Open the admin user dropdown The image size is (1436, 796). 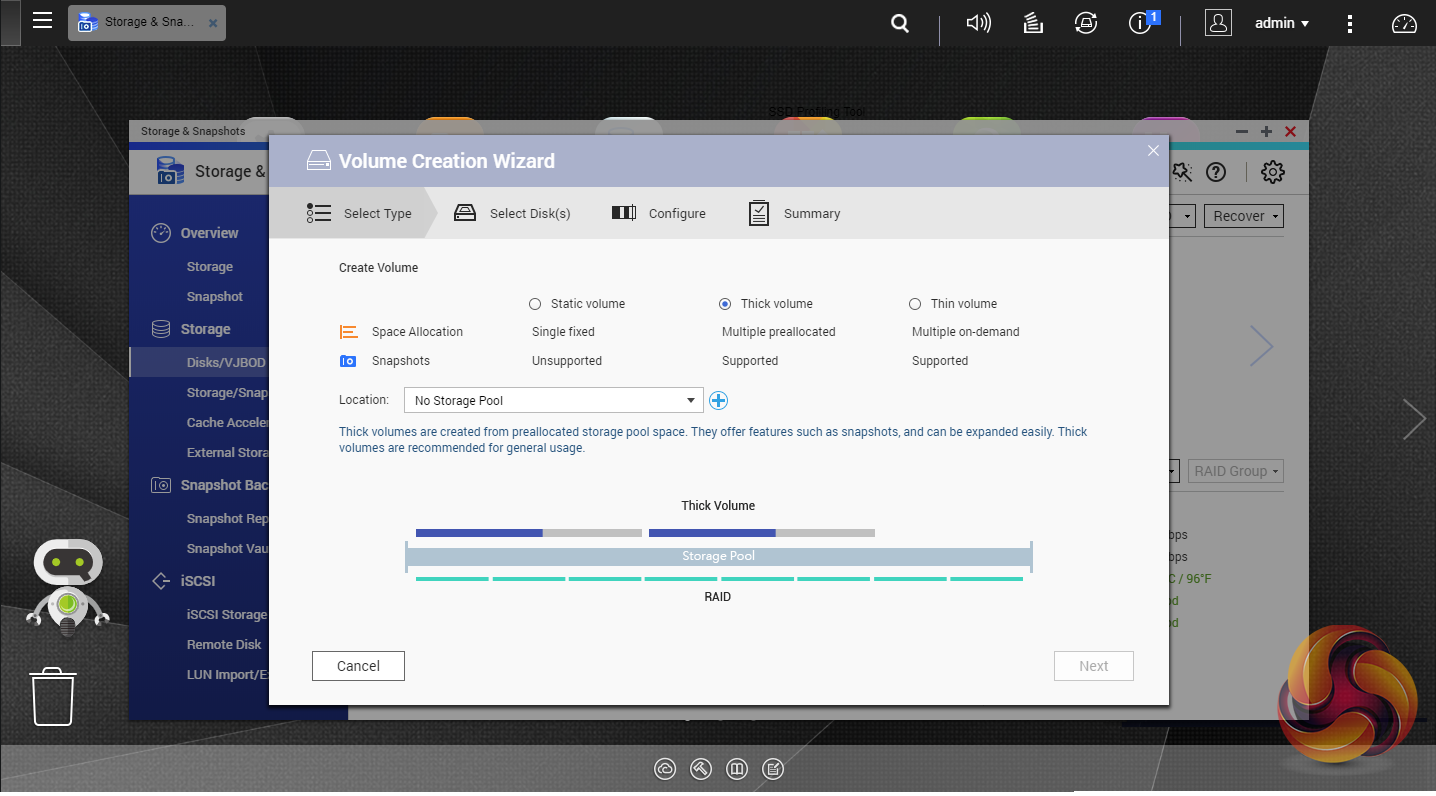click(1281, 23)
